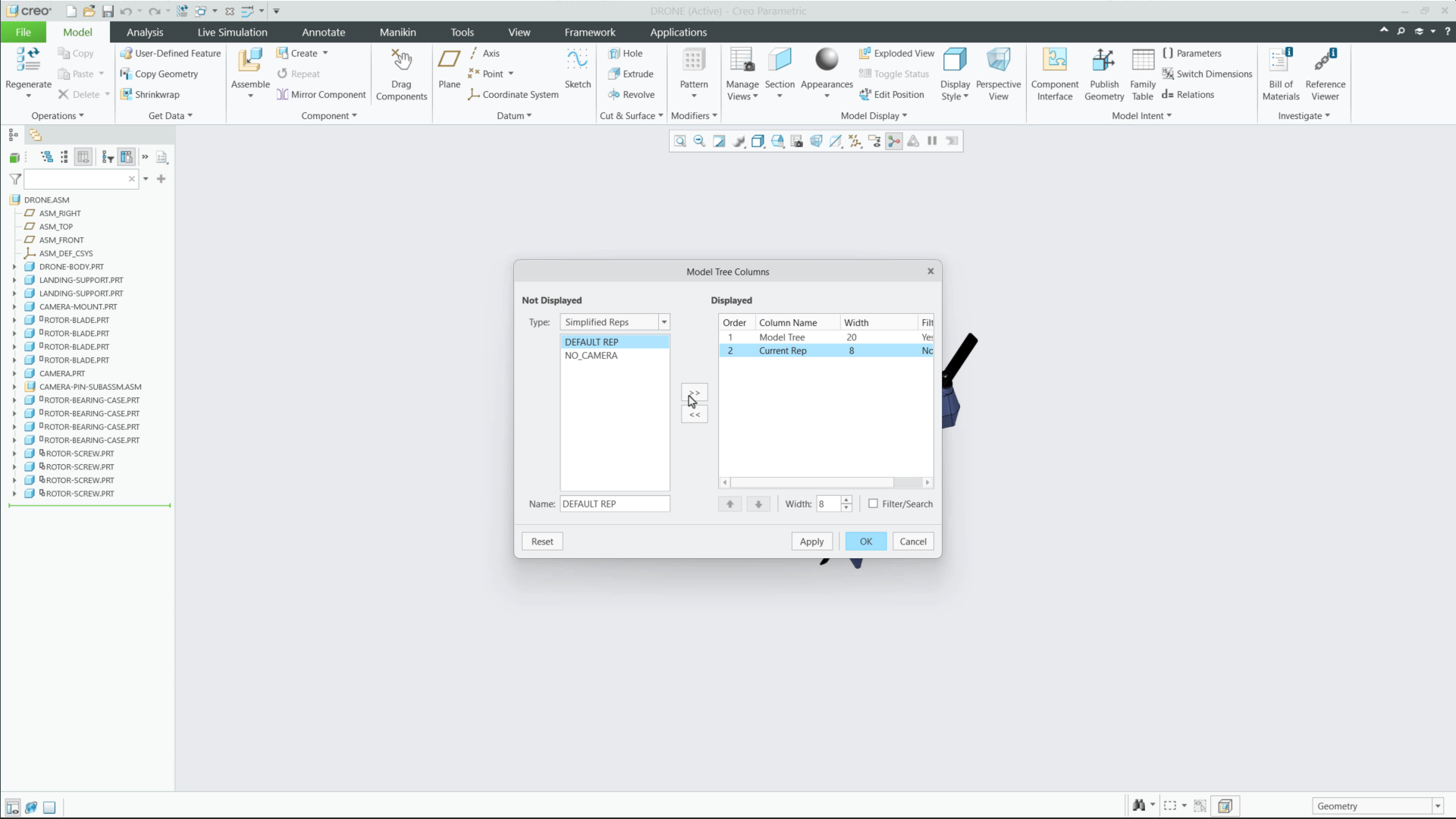Click the Refit zoom icon in graphics toolbar
The width and height of the screenshot is (1456, 819).
point(680,141)
